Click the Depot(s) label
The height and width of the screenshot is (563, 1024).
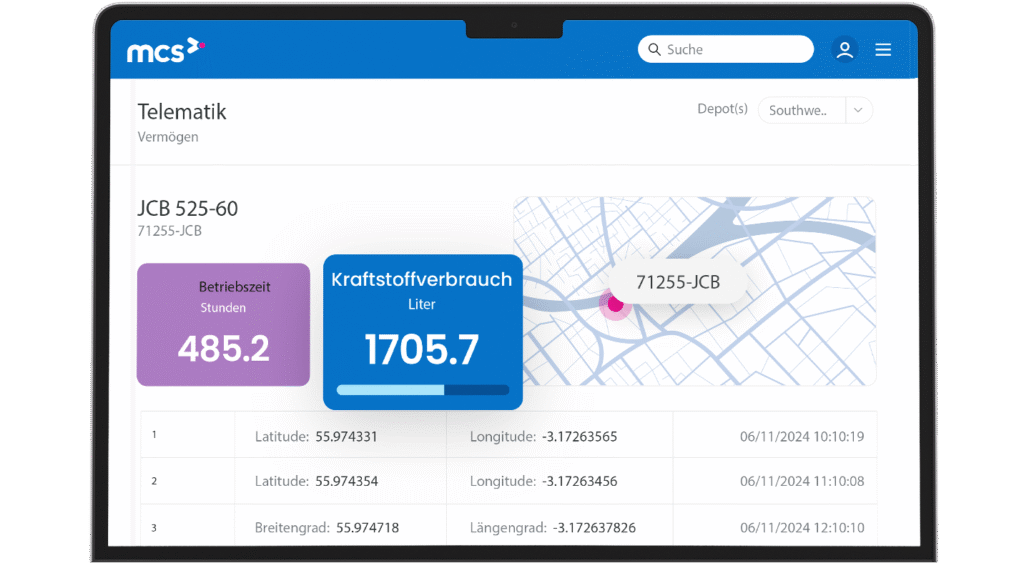pyautogui.click(x=722, y=109)
